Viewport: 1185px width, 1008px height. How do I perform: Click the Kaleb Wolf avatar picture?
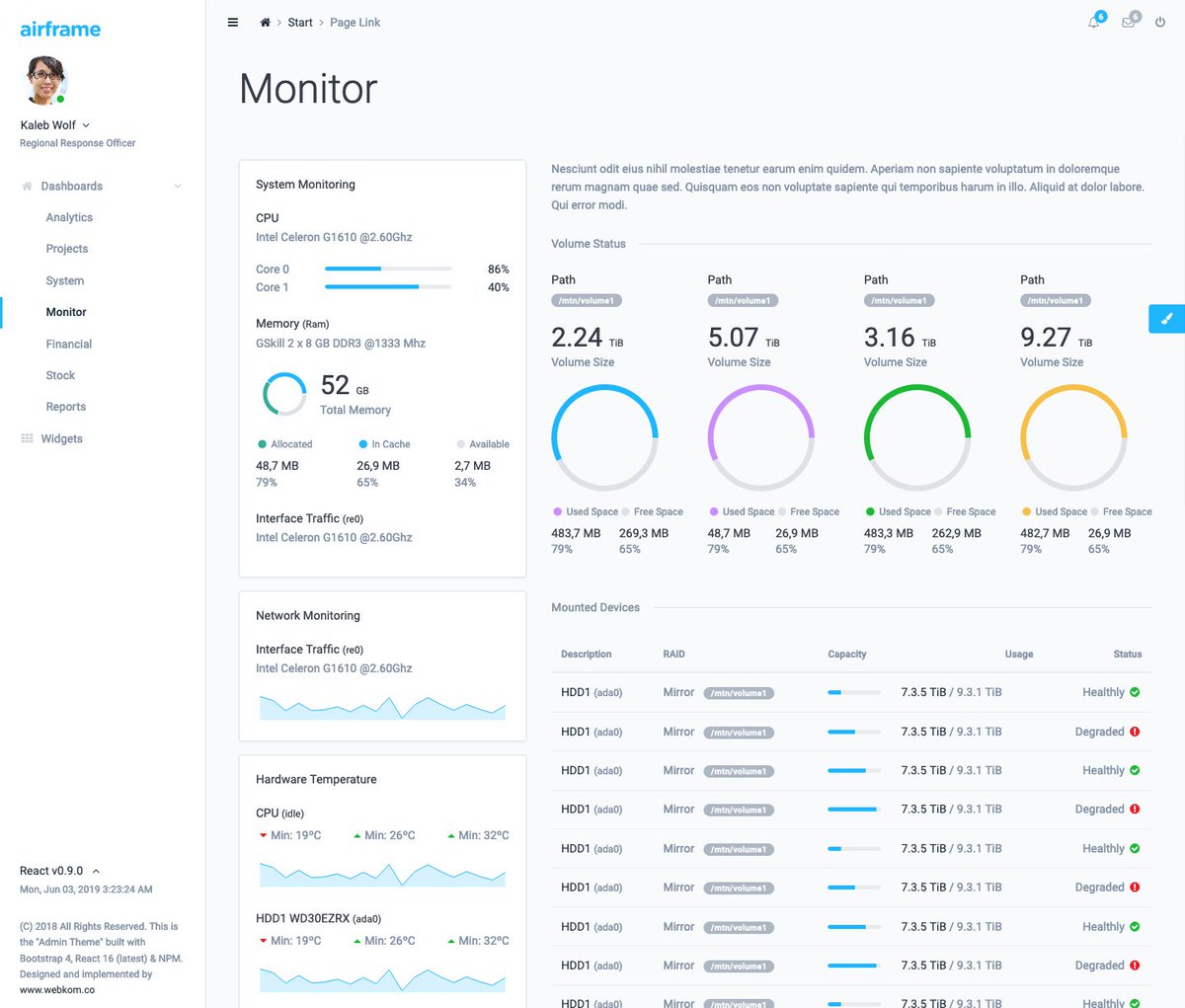45,81
